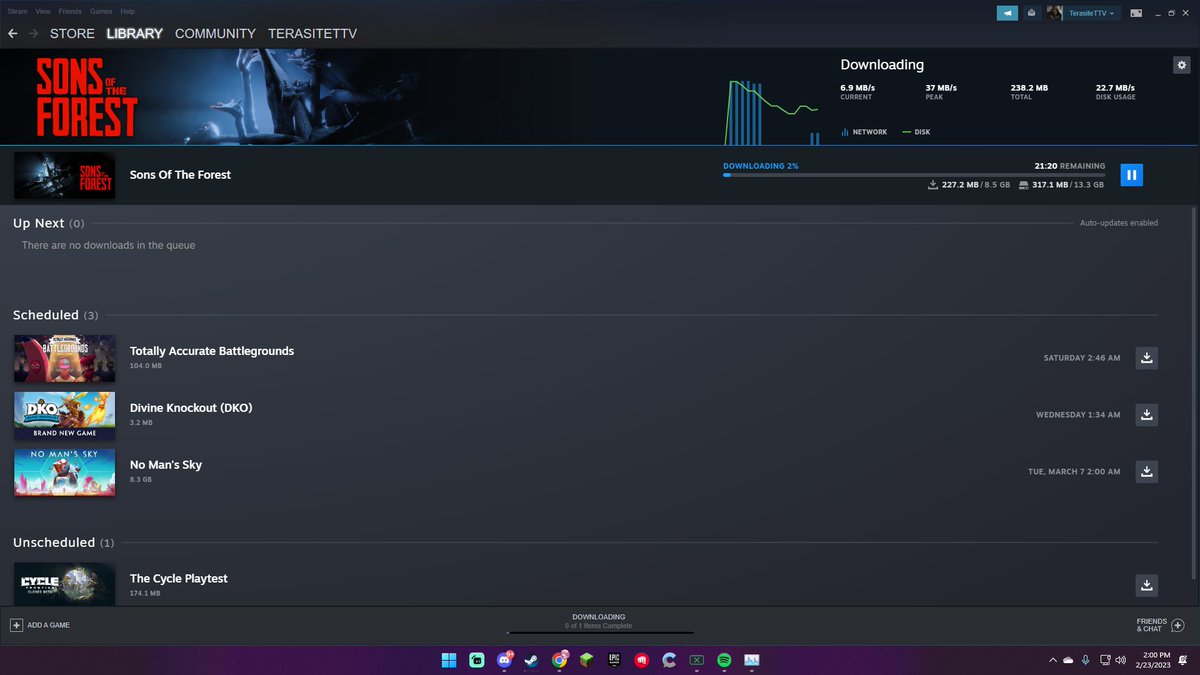Open Steam announcements megaphone icon
This screenshot has height=675, width=1200.
point(1007,13)
